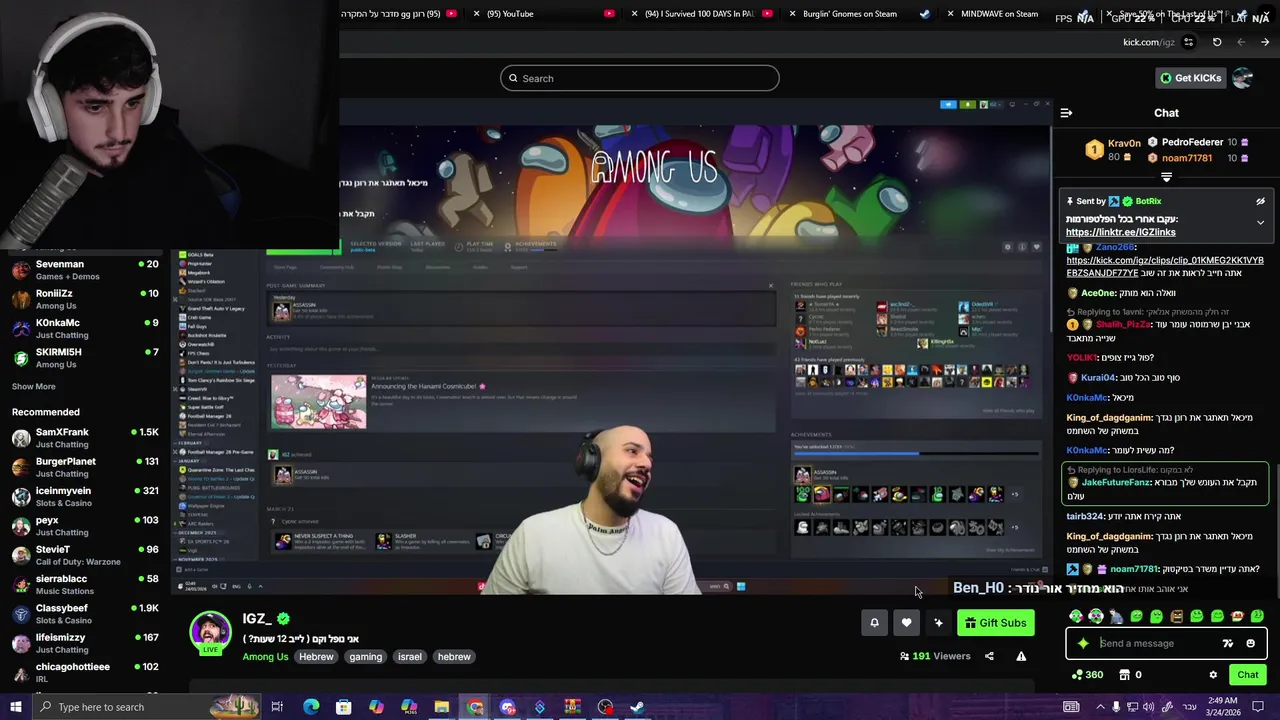Show more followed channels

(x=34, y=386)
